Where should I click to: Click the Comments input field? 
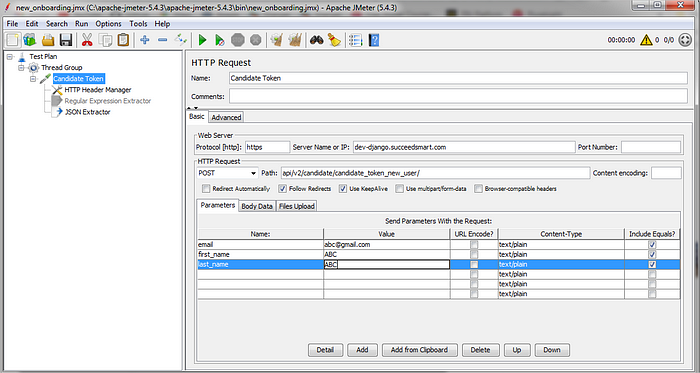click(458, 96)
